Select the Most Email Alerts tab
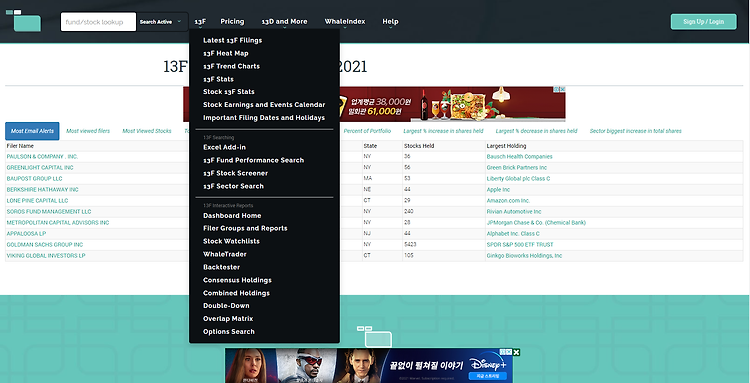Image resolution: width=750 pixels, height=383 pixels. (32, 131)
